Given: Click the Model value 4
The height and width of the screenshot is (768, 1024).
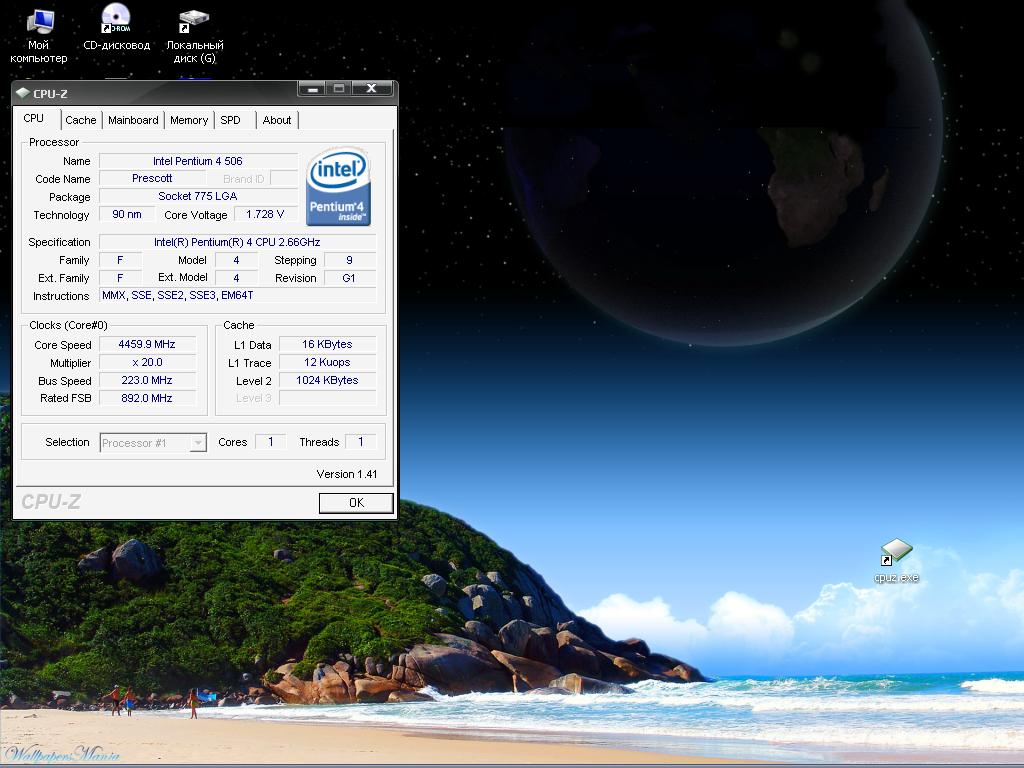Looking at the screenshot, I should [236, 260].
